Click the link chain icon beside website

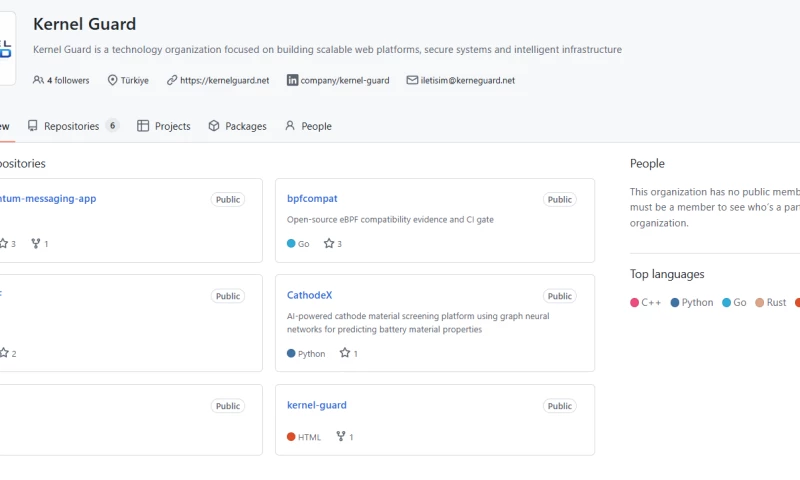(x=172, y=80)
